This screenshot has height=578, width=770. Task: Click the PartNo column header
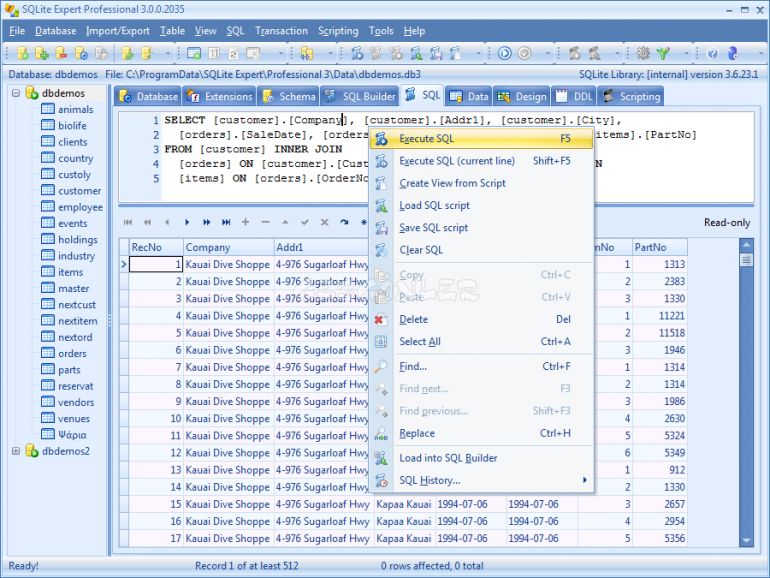click(x=660, y=247)
